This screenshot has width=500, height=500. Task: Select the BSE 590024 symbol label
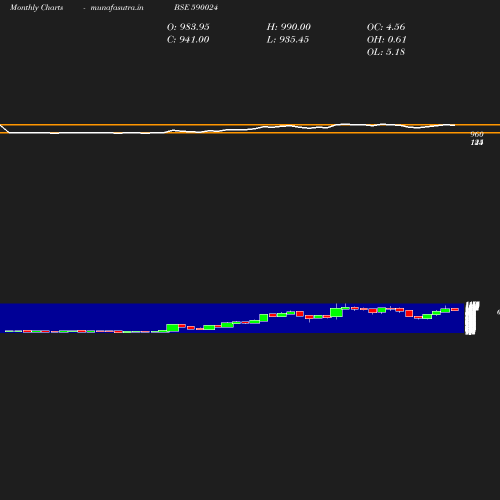coord(196,7)
